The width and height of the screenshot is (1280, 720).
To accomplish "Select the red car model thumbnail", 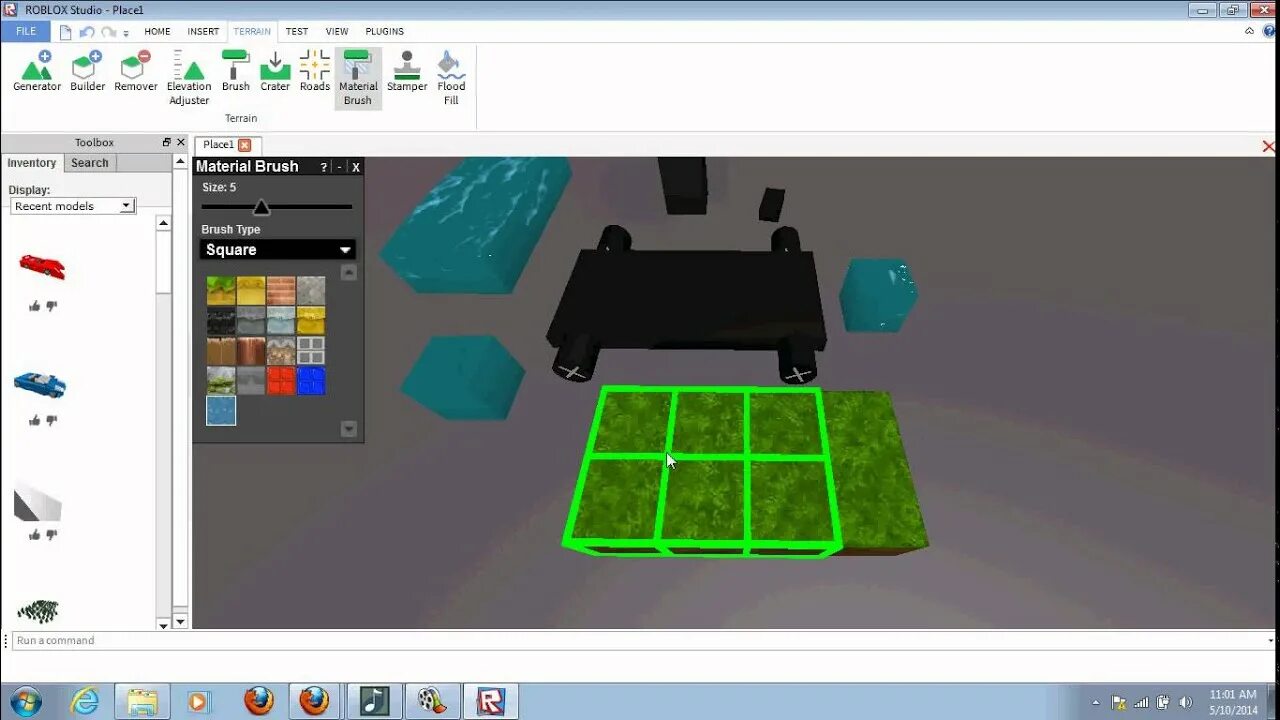I will (x=41, y=266).
